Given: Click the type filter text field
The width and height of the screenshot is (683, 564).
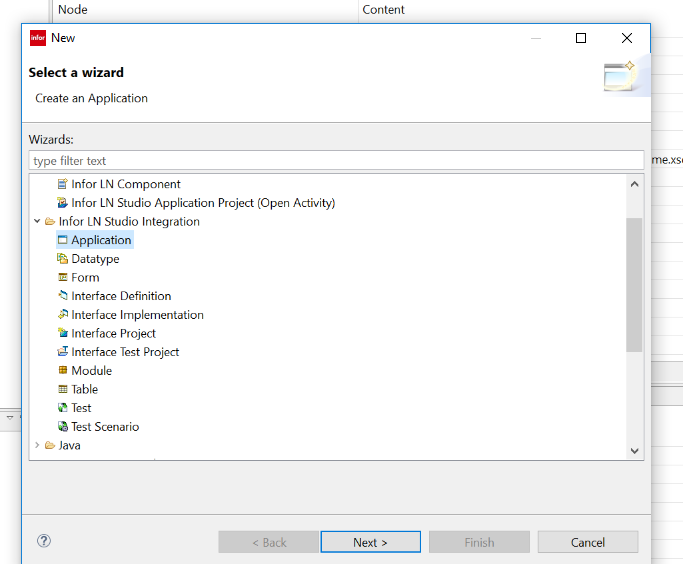Looking at the screenshot, I should pos(336,161).
